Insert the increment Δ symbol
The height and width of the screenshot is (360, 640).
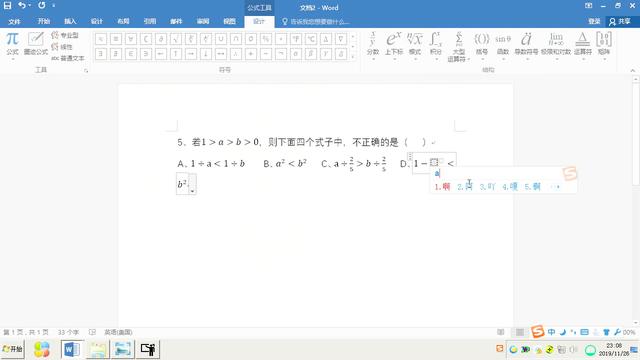click(326, 39)
